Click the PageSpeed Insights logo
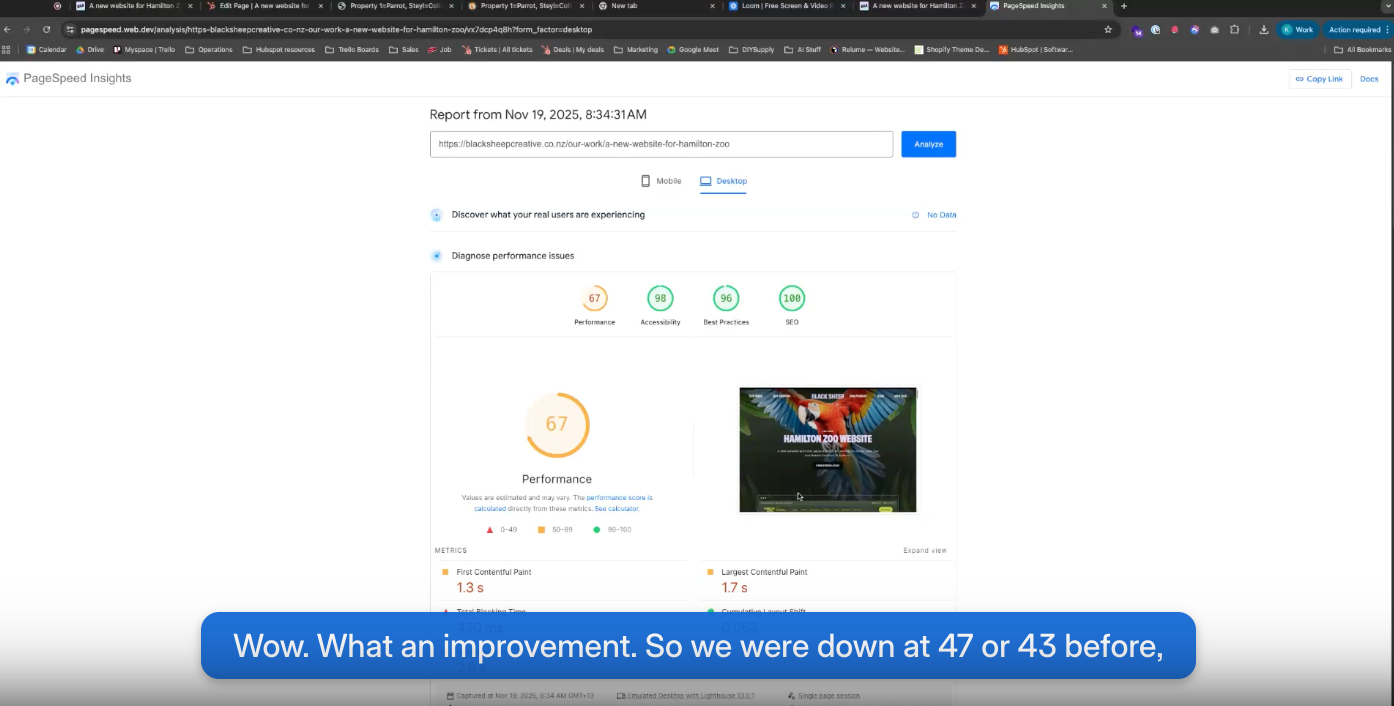The image size is (1394, 706). coord(68,78)
